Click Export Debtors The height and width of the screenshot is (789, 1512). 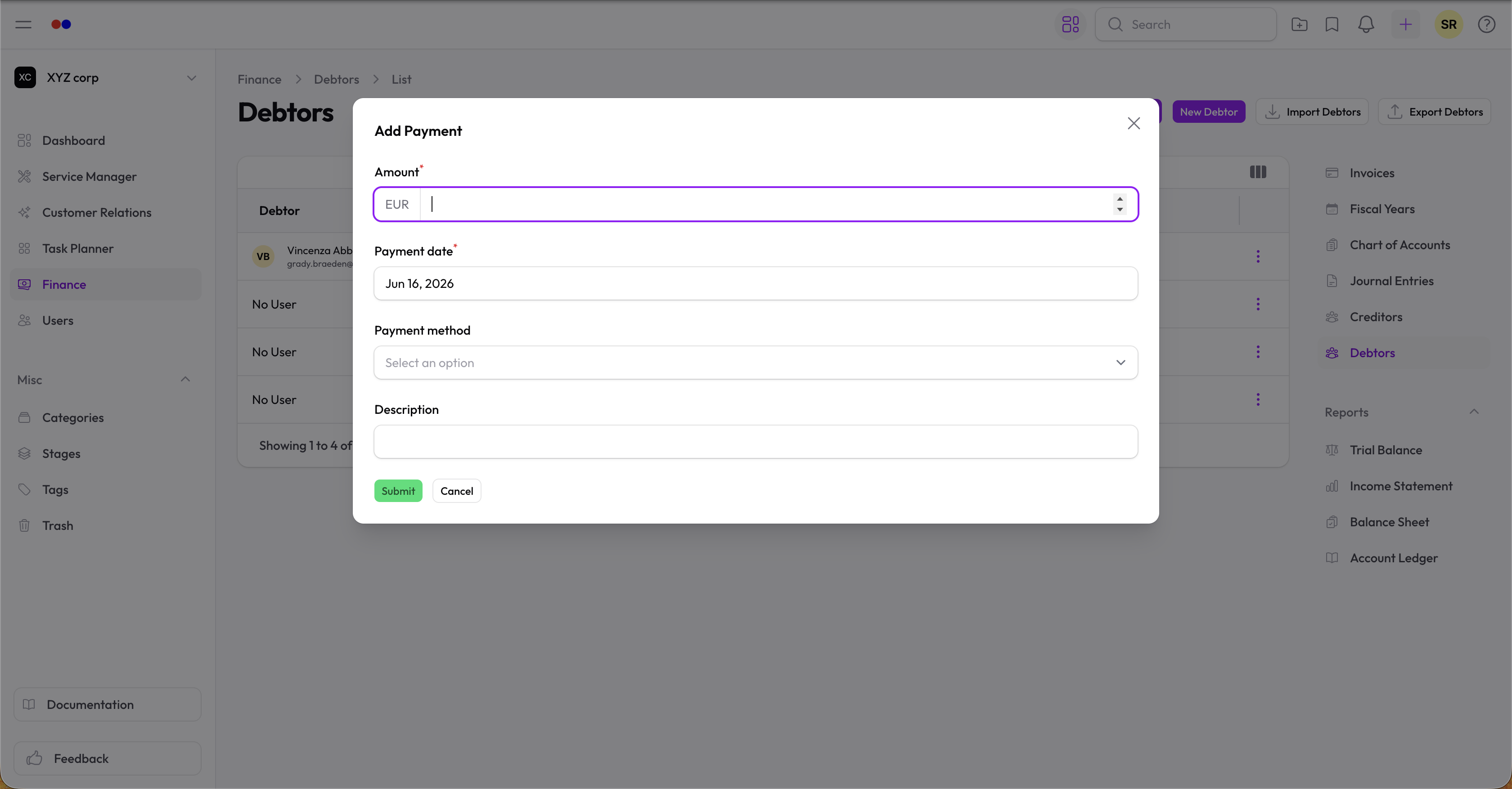(x=1434, y=112)
